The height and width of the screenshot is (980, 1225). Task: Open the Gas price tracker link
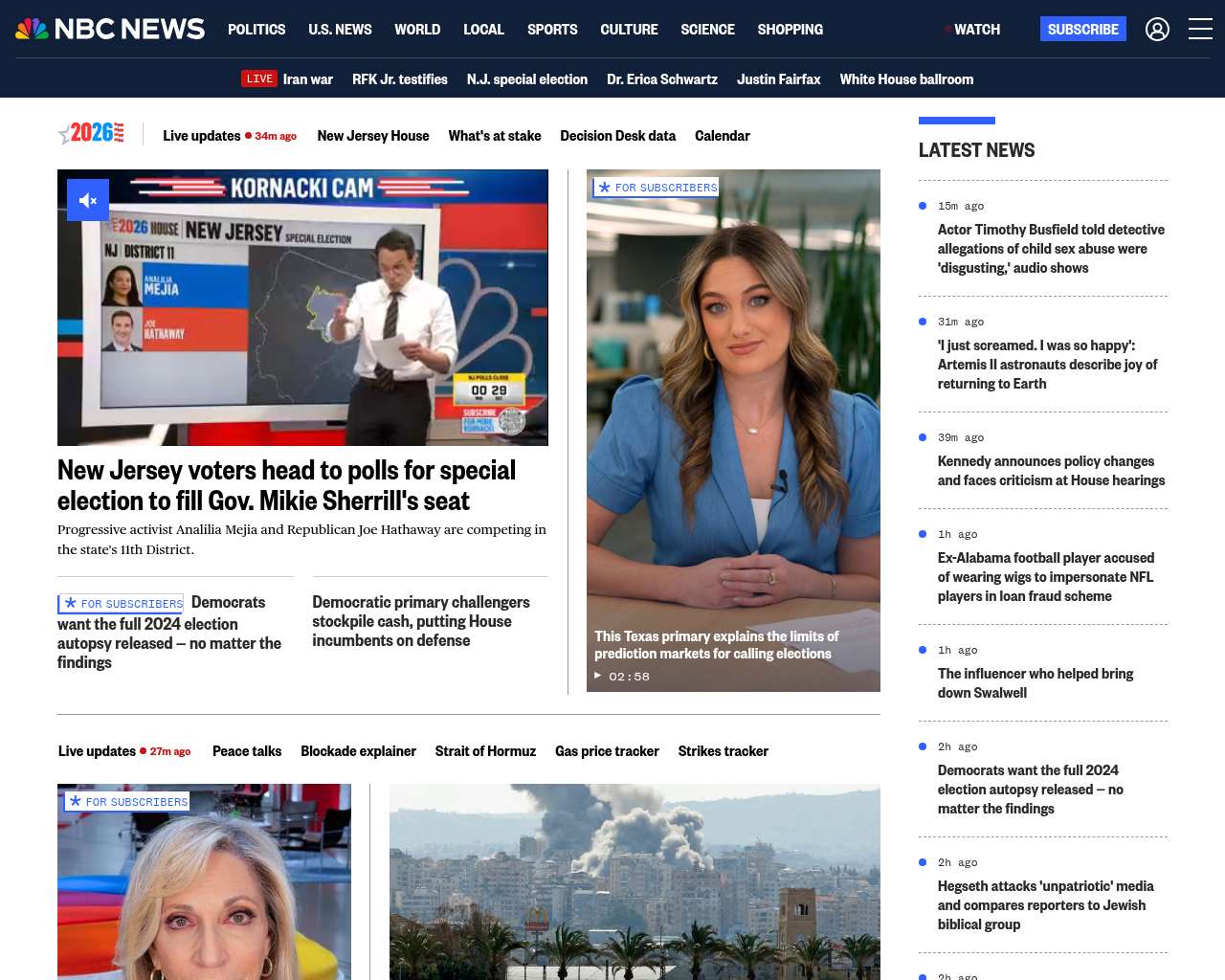pyautogui.click(x=607, y=751)
